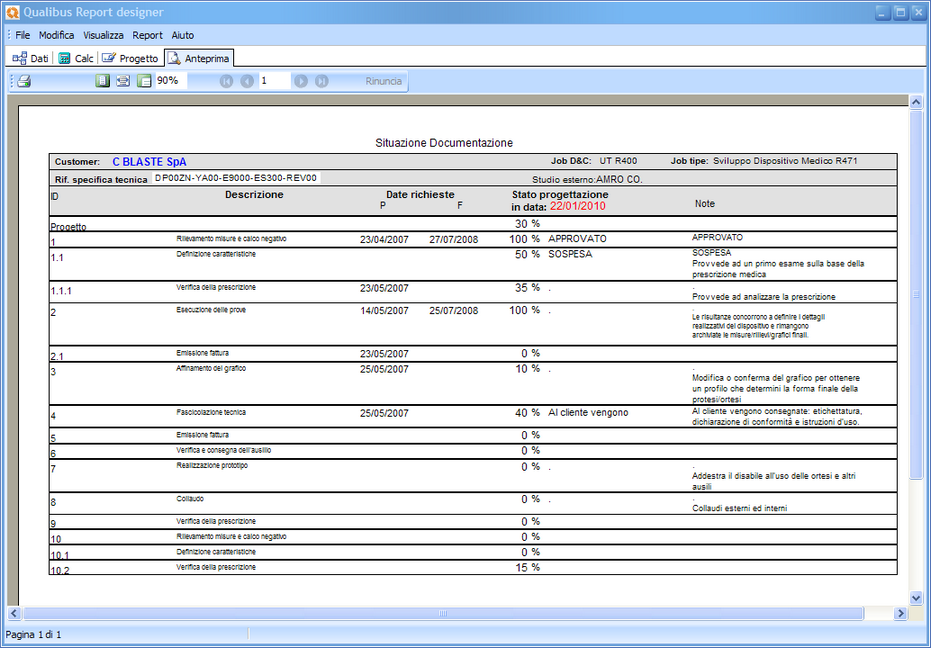This screenshot has width=931, height=648.
Task: Click the print icon in preview toolbar
Action: pyautogui.click(x=25, y=81)
